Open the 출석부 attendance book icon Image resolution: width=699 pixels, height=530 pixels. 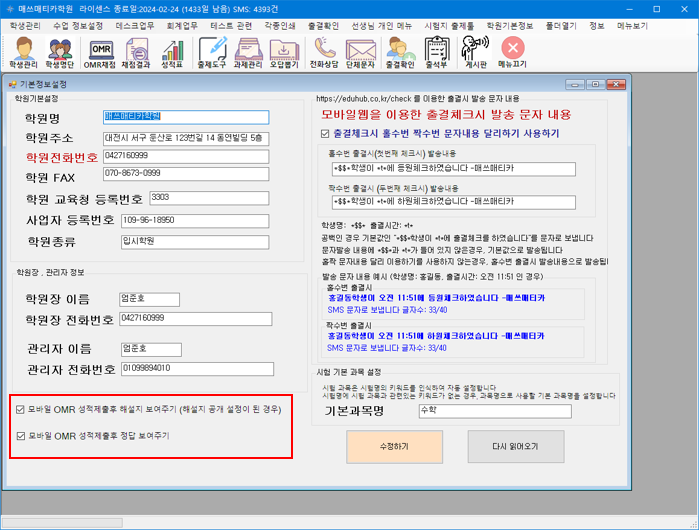[436, 53]
